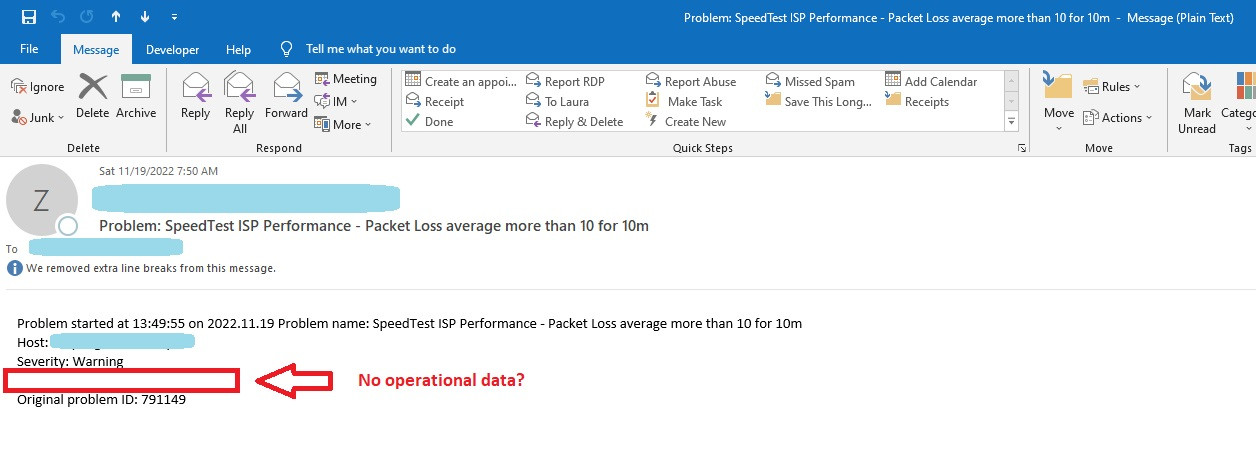
Task: Run the Receipts quick step
Action: point(917,101)
